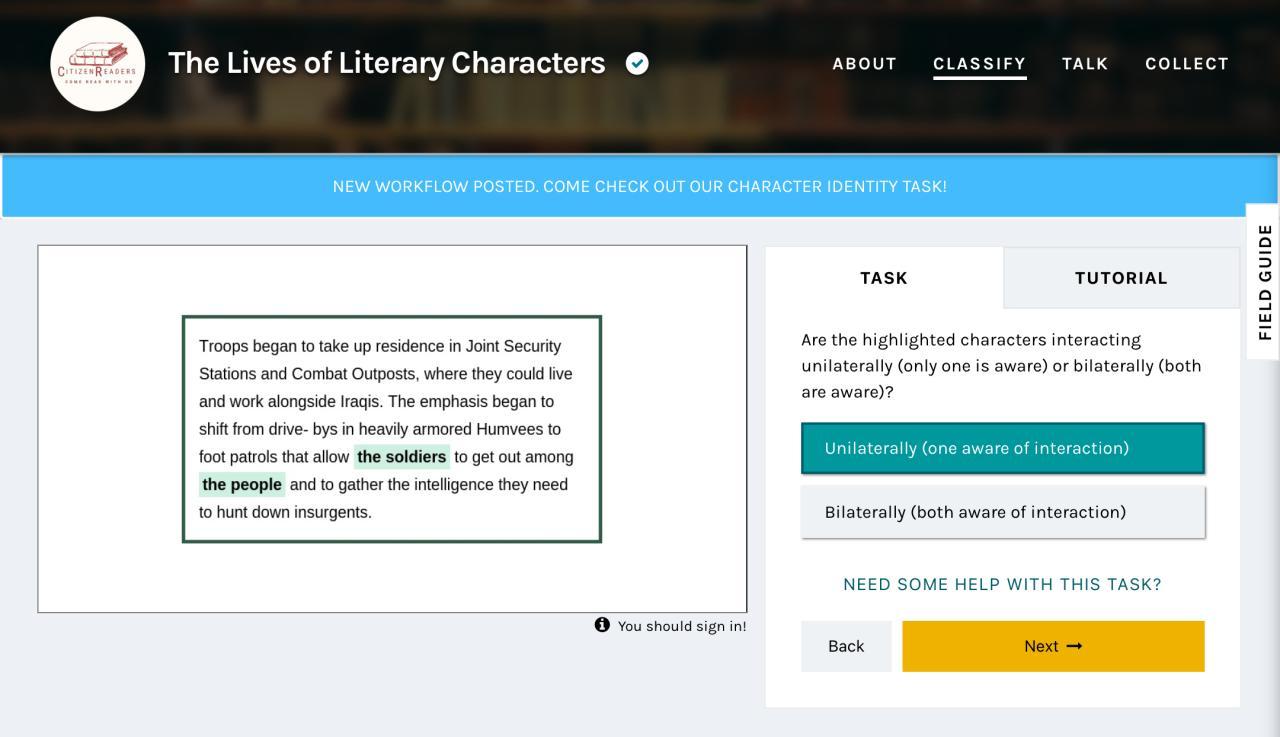Choose Bilaterally (both aware of interaction)
This screenshot has height=737, width=1280.
tap(1003, 512)
